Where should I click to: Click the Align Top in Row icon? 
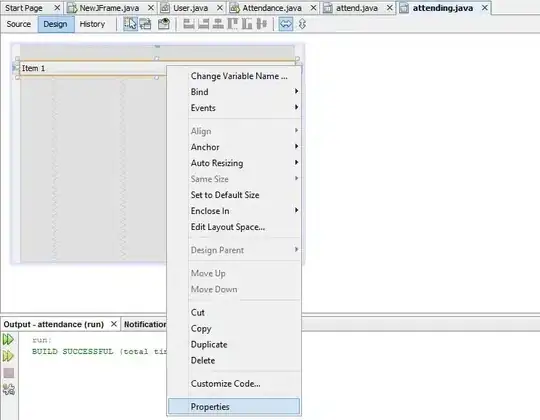point(233,24)
